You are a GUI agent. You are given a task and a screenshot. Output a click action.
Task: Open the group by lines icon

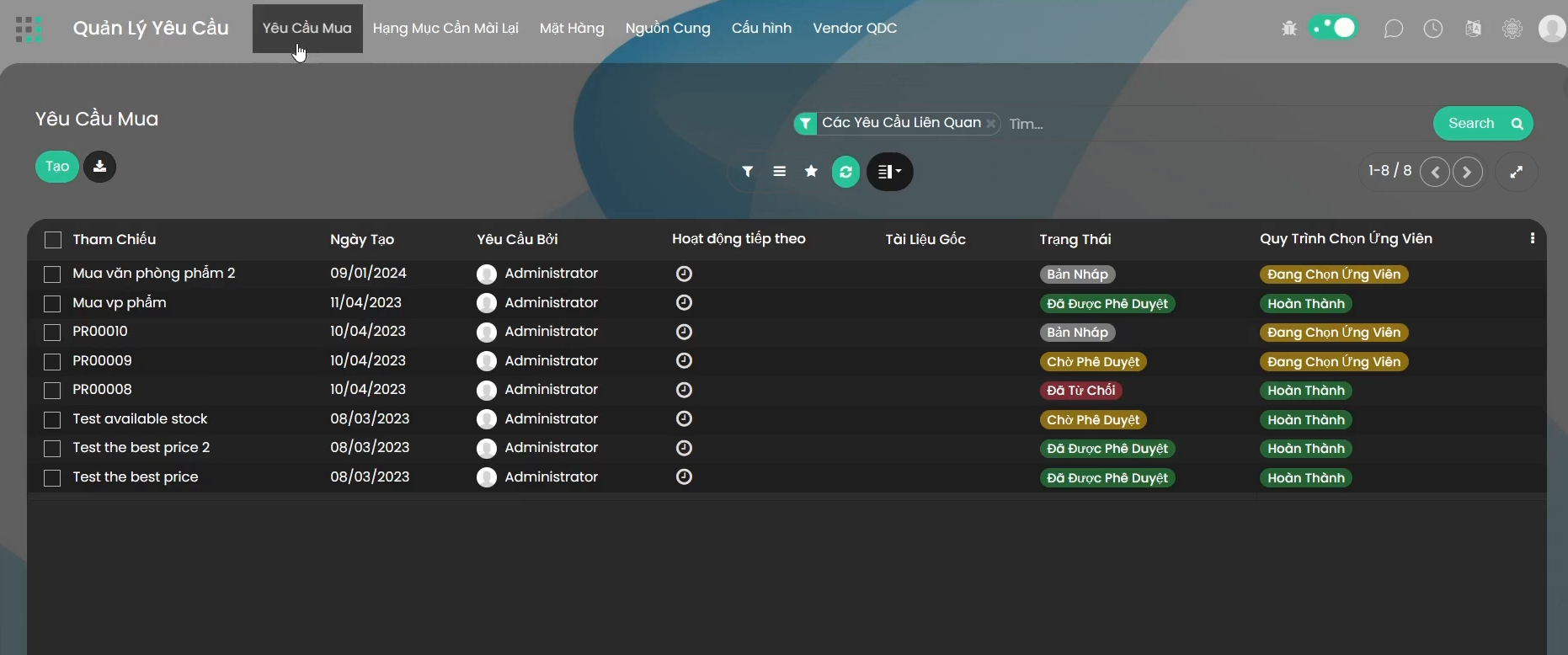[779, 172]
